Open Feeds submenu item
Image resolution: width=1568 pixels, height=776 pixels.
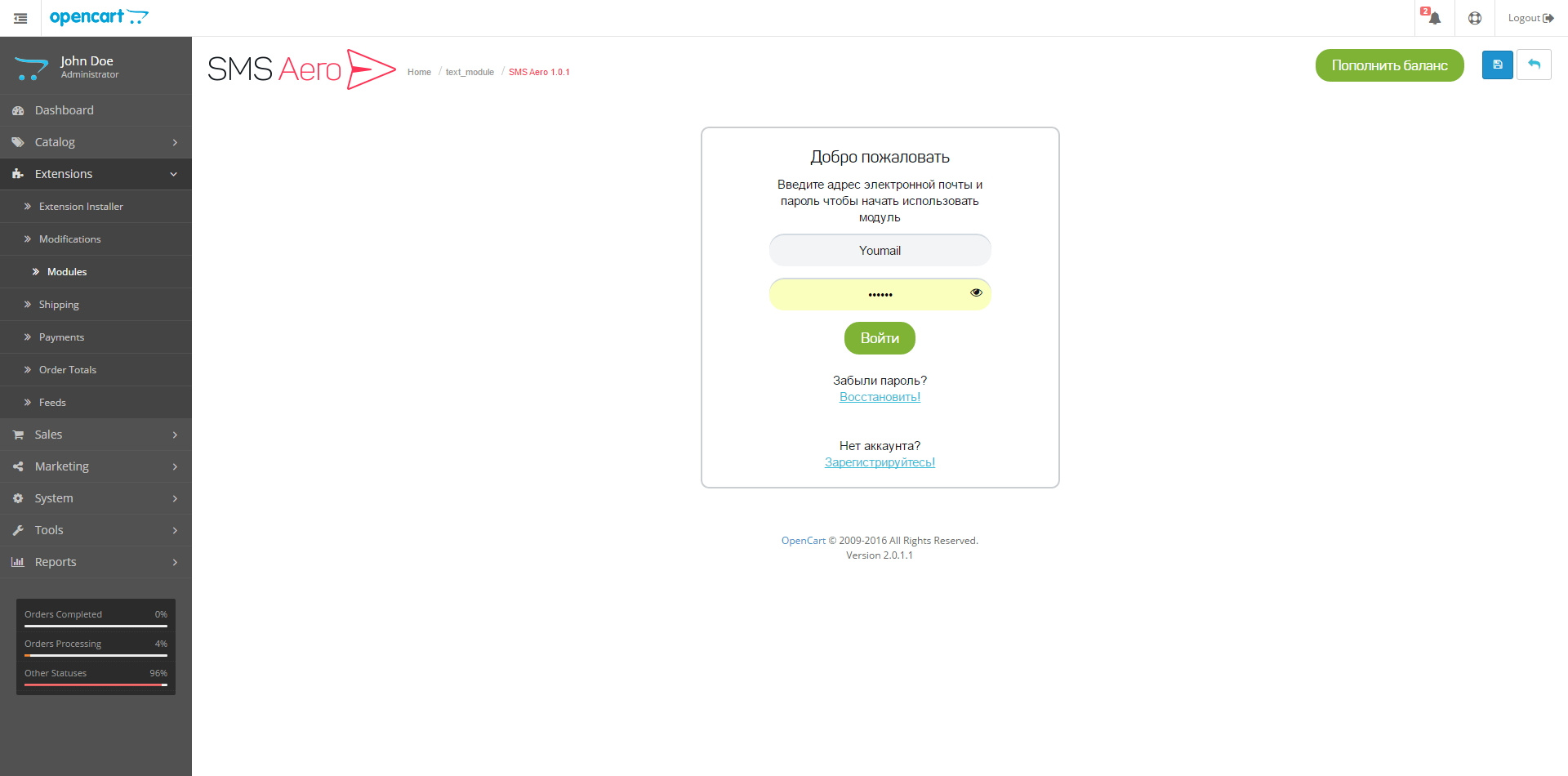(96, 403)
